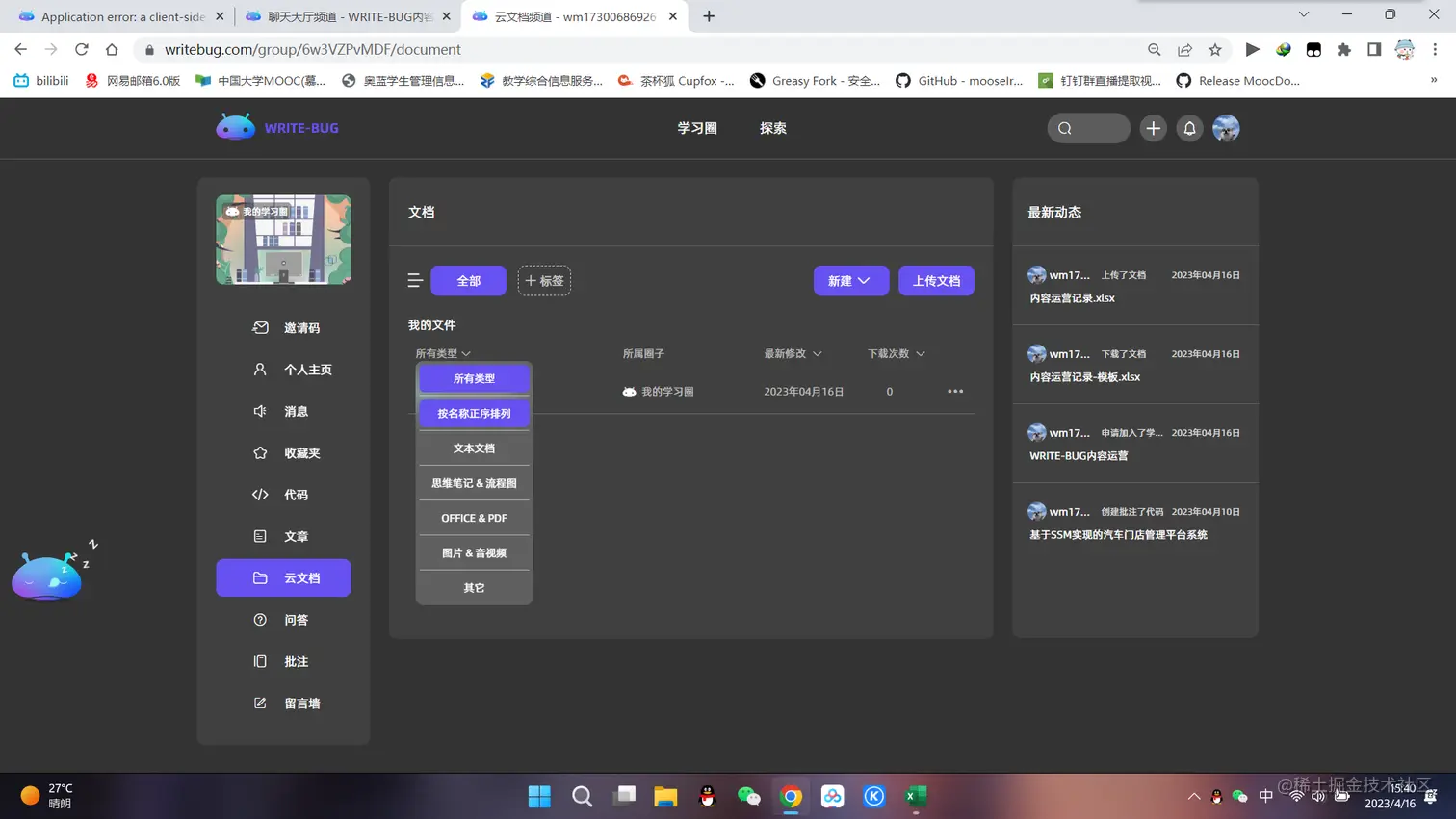
Task: Bookmark this page with star icon
Action: (x=1215, y=49)
